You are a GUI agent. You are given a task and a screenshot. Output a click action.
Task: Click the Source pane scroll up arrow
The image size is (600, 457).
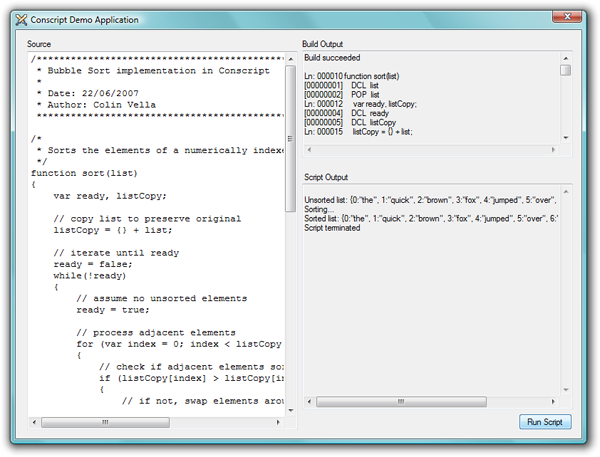[x=291, y=59]
